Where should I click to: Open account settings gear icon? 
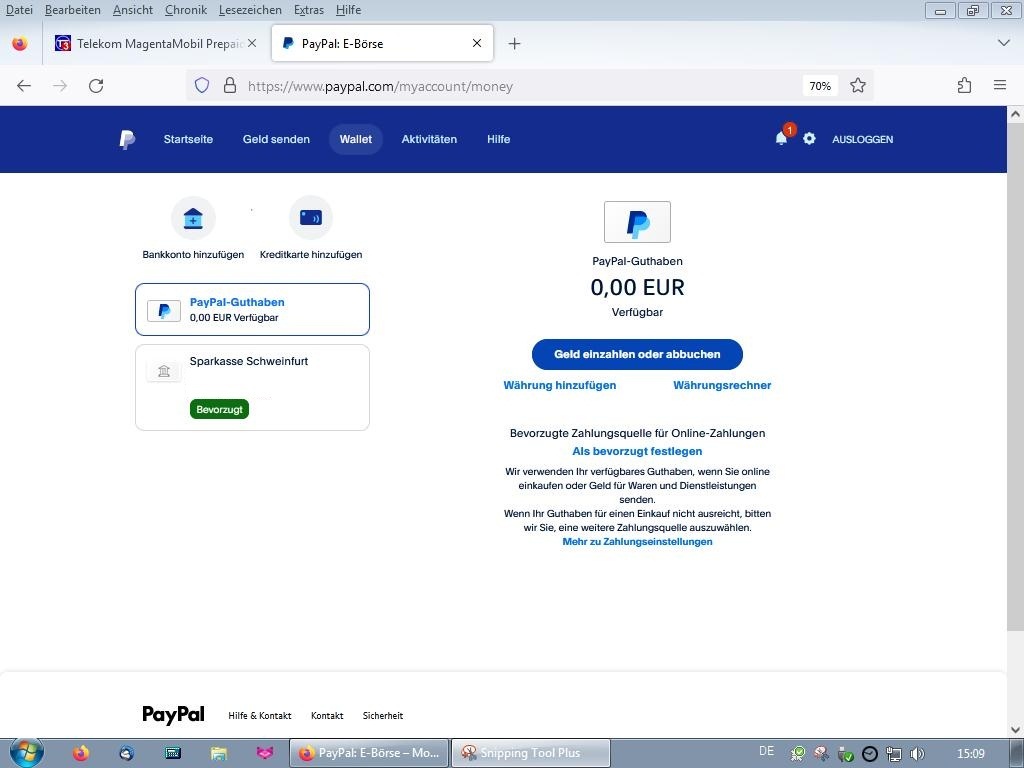(809, 138)
